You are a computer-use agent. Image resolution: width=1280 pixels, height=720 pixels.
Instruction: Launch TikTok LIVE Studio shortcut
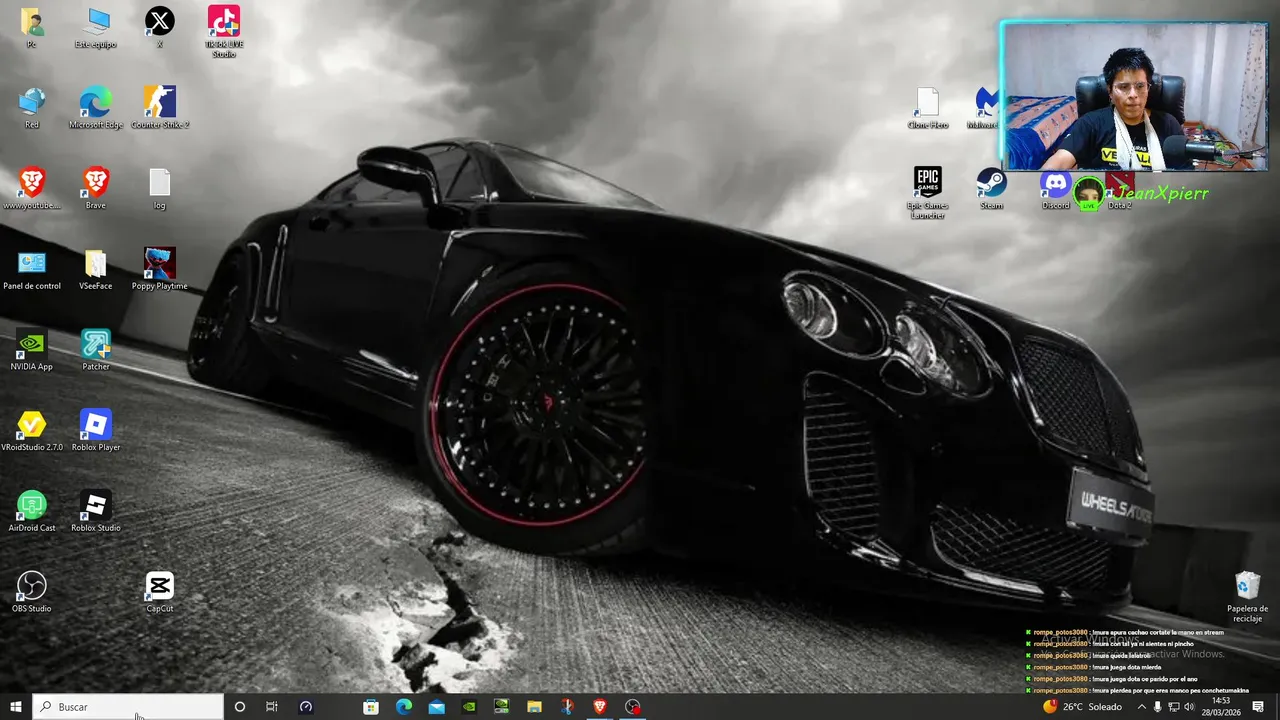click(224, 32)
